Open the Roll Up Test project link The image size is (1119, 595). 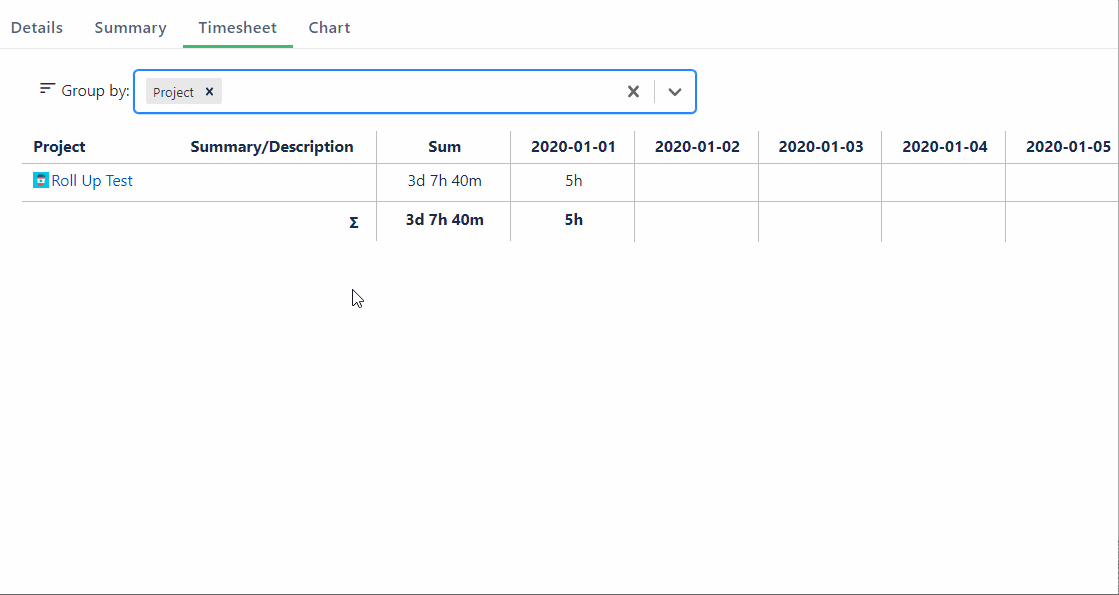(91, 180)
